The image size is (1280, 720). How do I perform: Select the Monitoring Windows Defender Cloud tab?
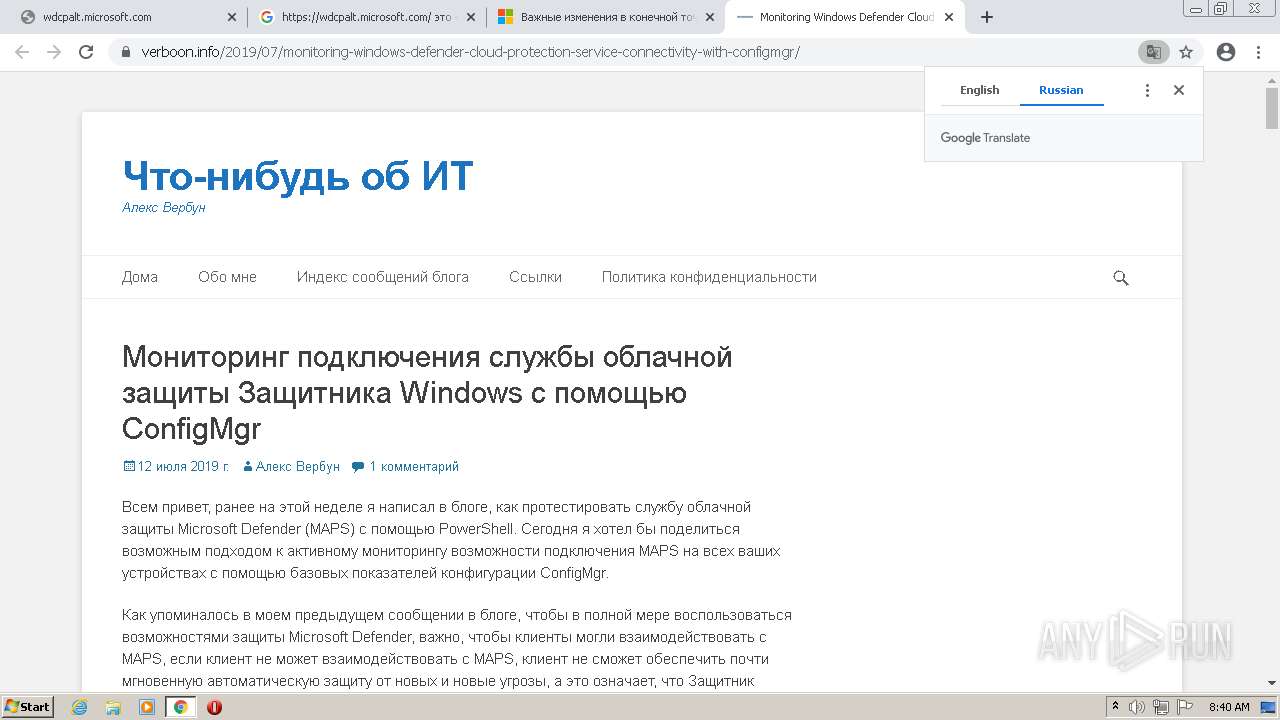[x=845, y=17]
